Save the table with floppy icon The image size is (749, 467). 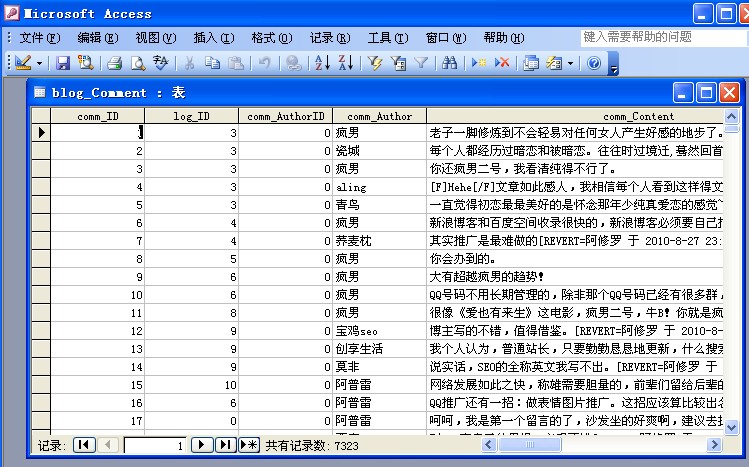63,63
